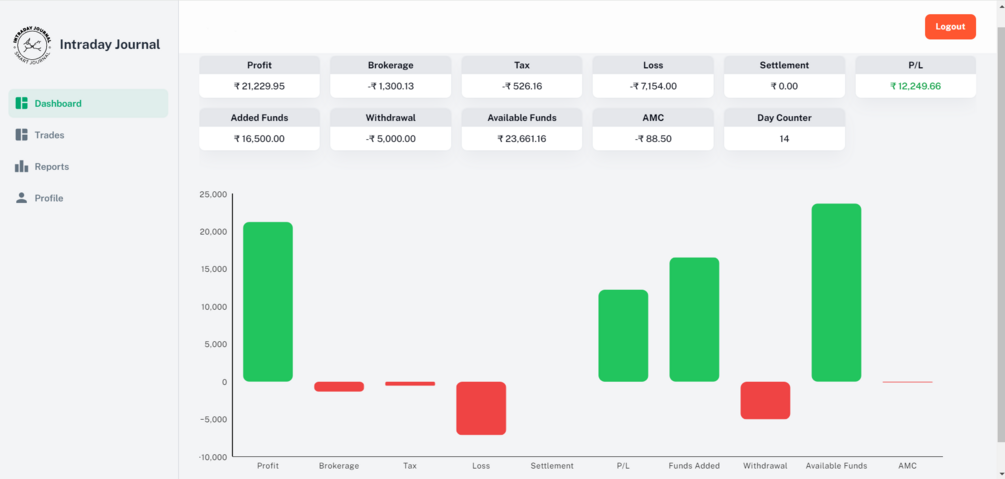
Task: Click the AMC card header
Action: tap(652, 117)
